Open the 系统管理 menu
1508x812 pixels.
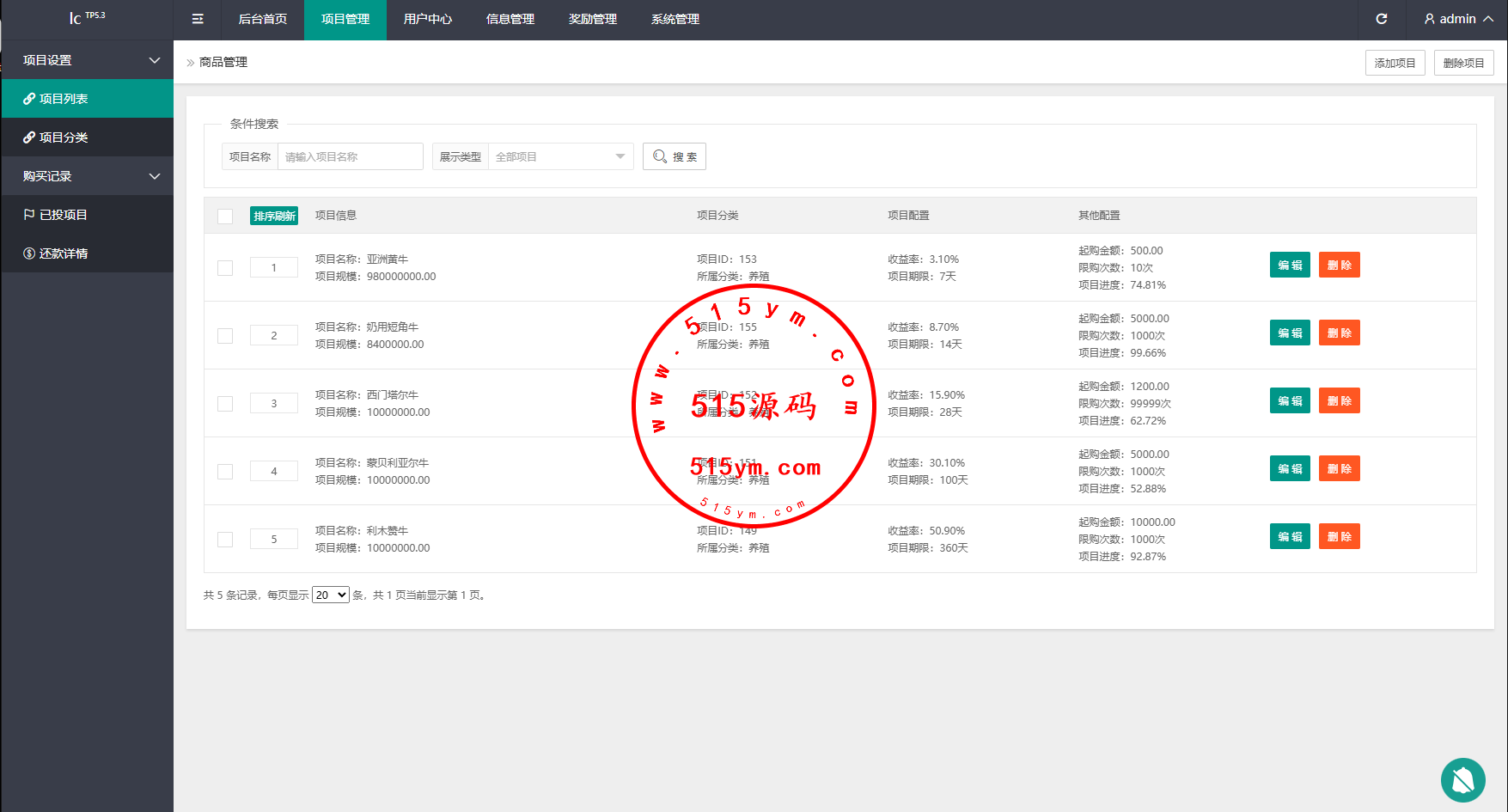[x=675, y=19]
